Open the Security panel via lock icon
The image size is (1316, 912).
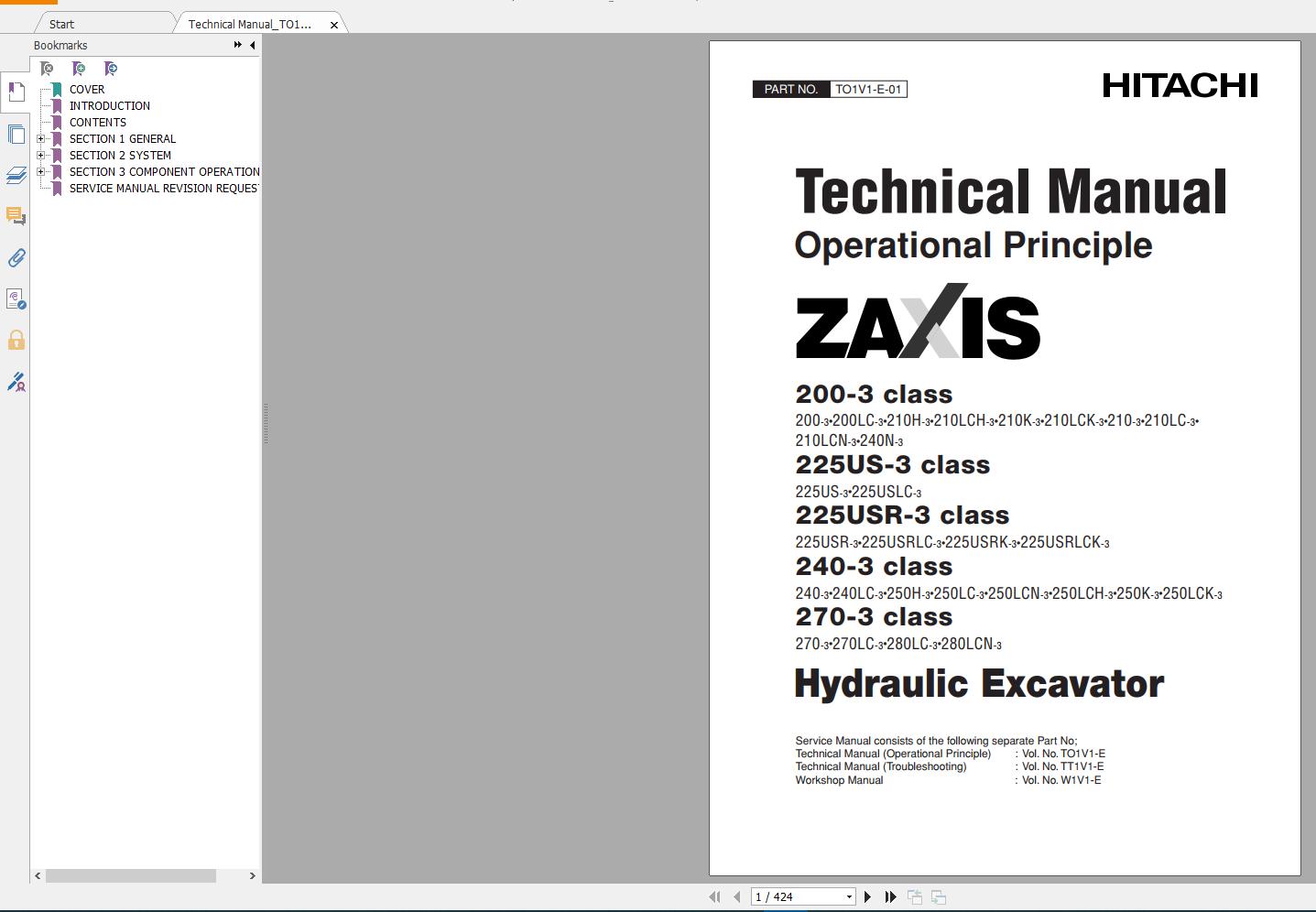pos(16,341)
